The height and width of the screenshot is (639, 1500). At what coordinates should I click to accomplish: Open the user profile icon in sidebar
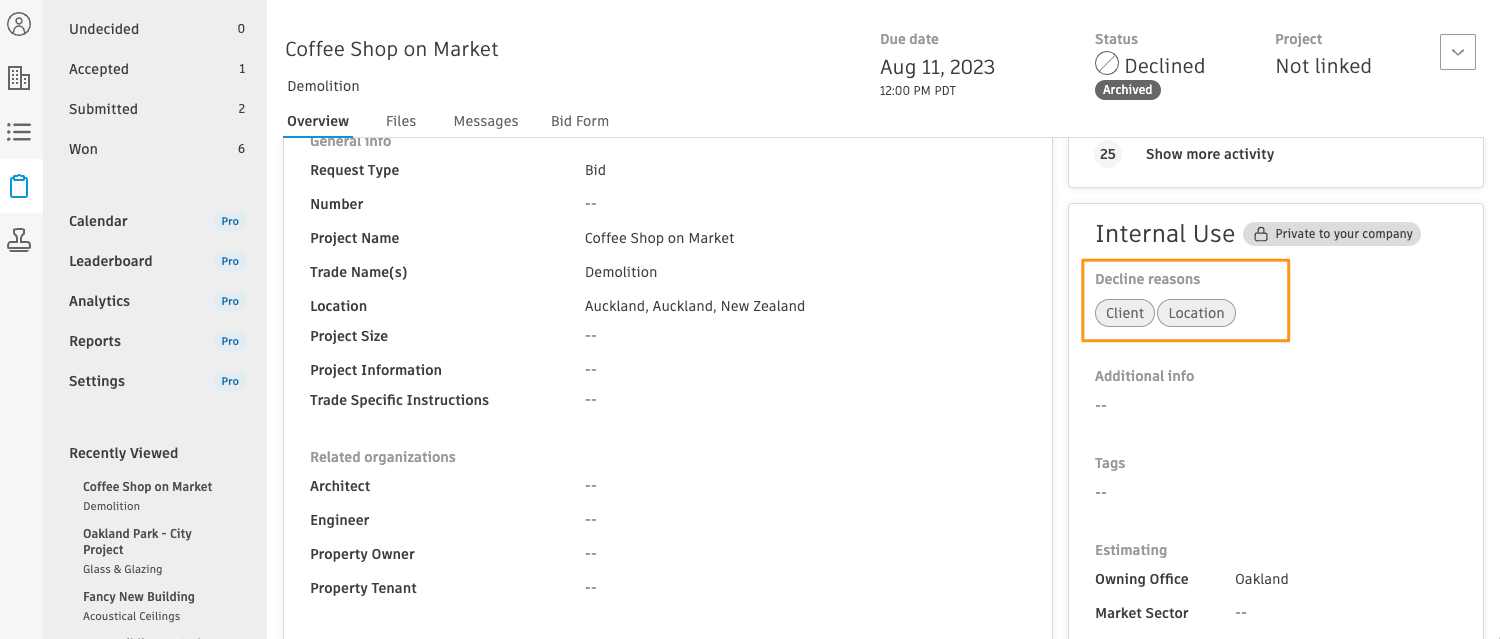(x=19, y=24)
